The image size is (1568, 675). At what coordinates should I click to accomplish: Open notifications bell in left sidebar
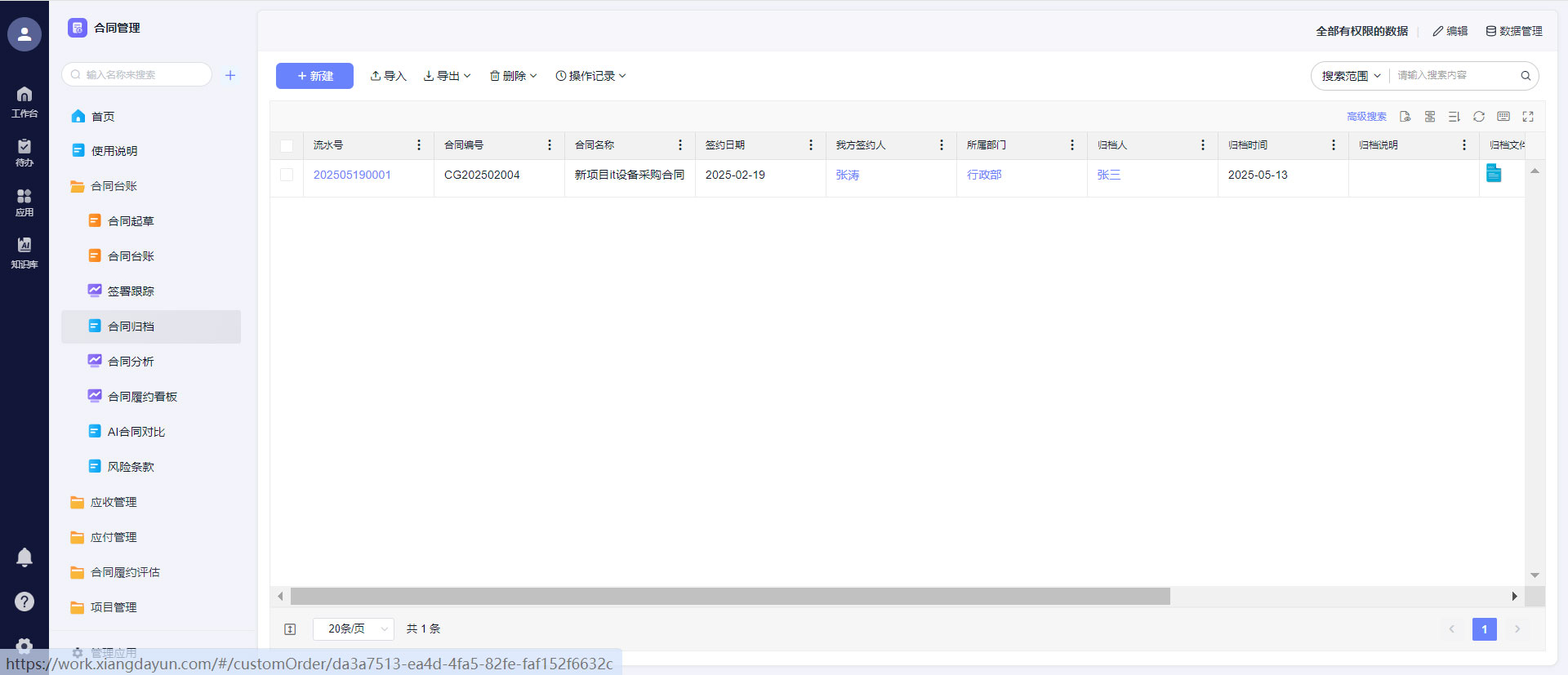point(24,557)
